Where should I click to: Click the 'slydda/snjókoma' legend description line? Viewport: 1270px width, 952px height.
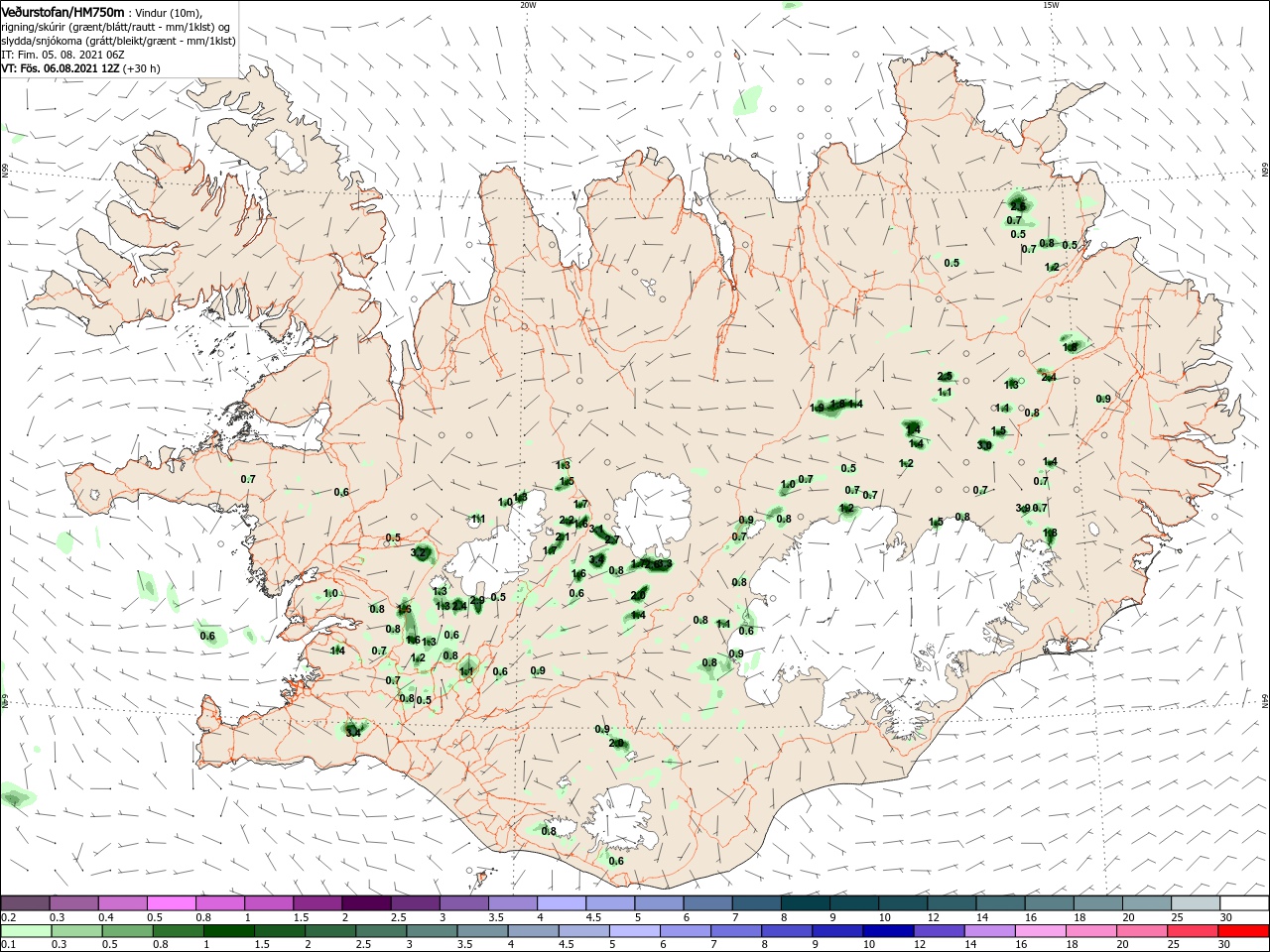tap(118, 41)
